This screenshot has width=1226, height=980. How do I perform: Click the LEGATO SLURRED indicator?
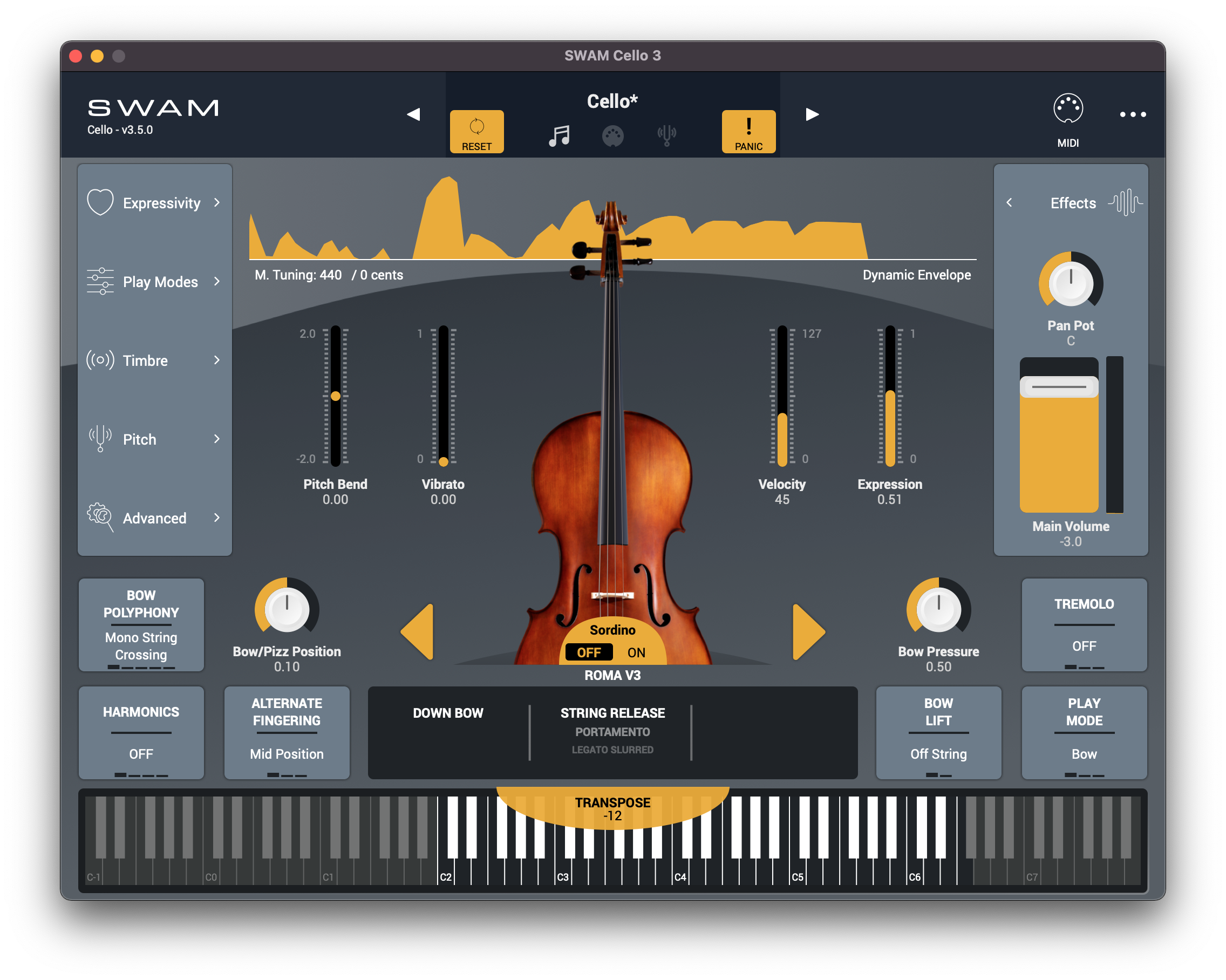click(x=612, y=750)
